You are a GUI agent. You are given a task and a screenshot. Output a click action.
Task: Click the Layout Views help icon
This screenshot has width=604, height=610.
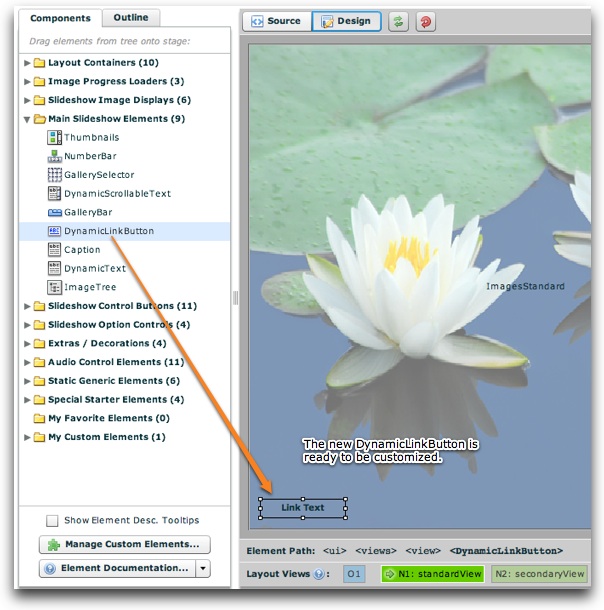(x=319, y=574)
